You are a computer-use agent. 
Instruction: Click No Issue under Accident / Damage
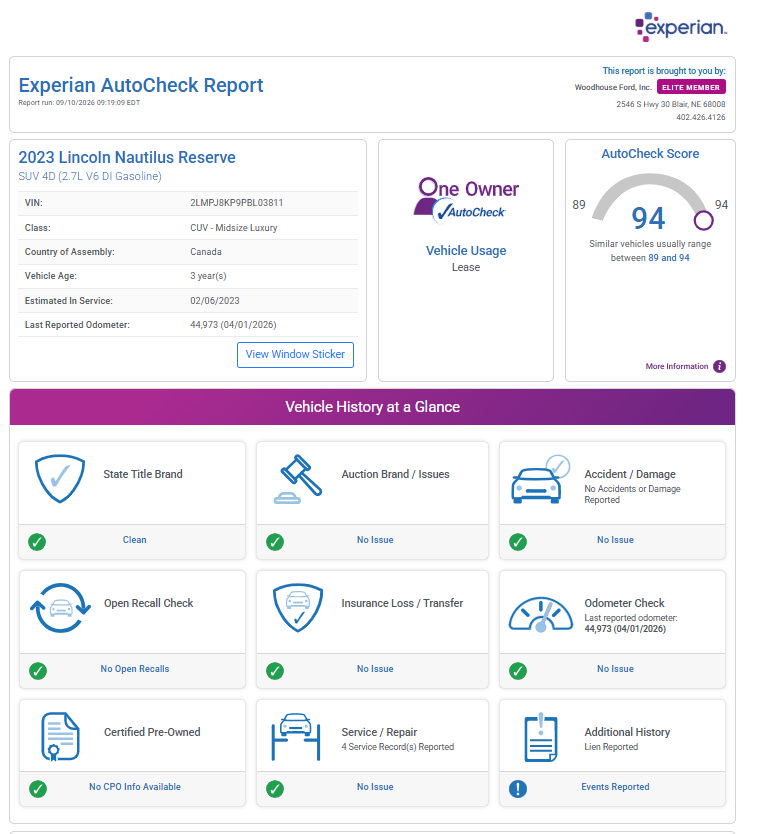615,540
